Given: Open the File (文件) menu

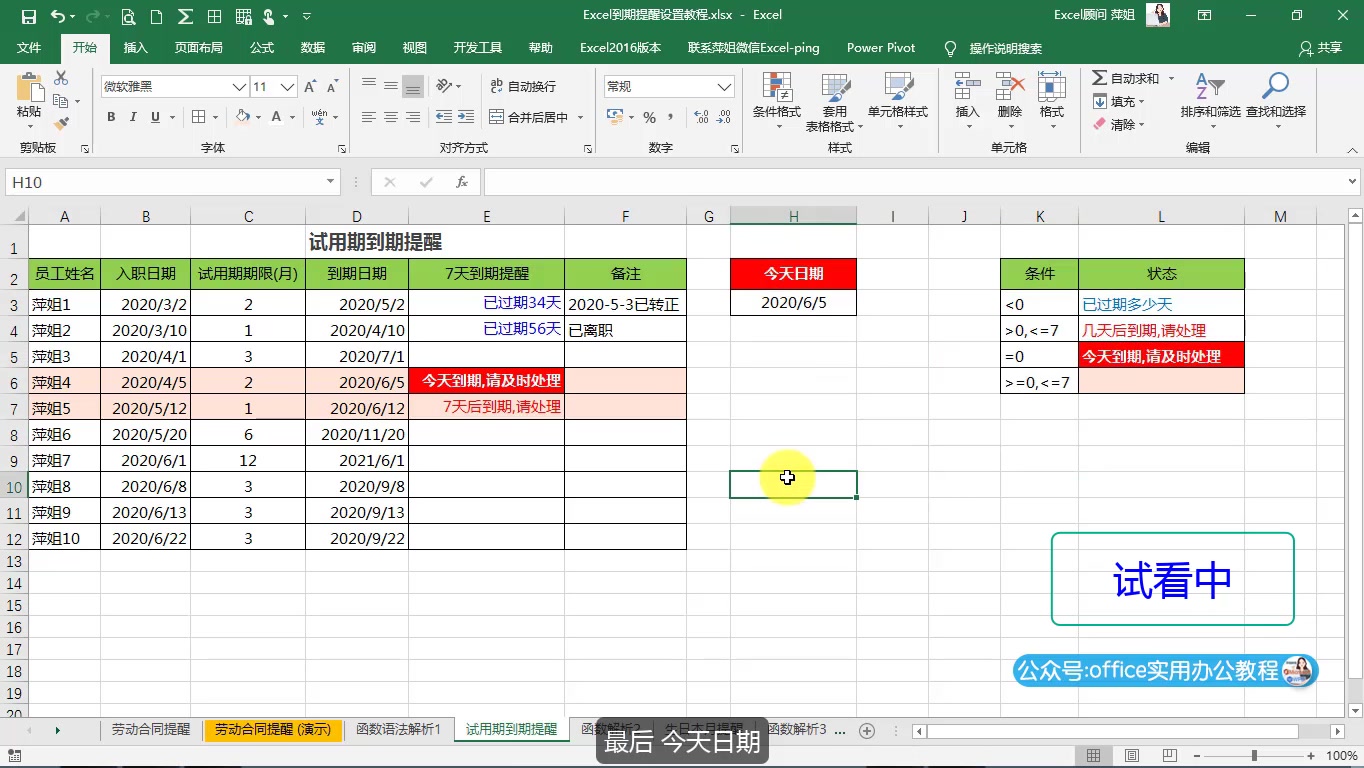Looking at the screenshot, I should click(x=29, y=48).
